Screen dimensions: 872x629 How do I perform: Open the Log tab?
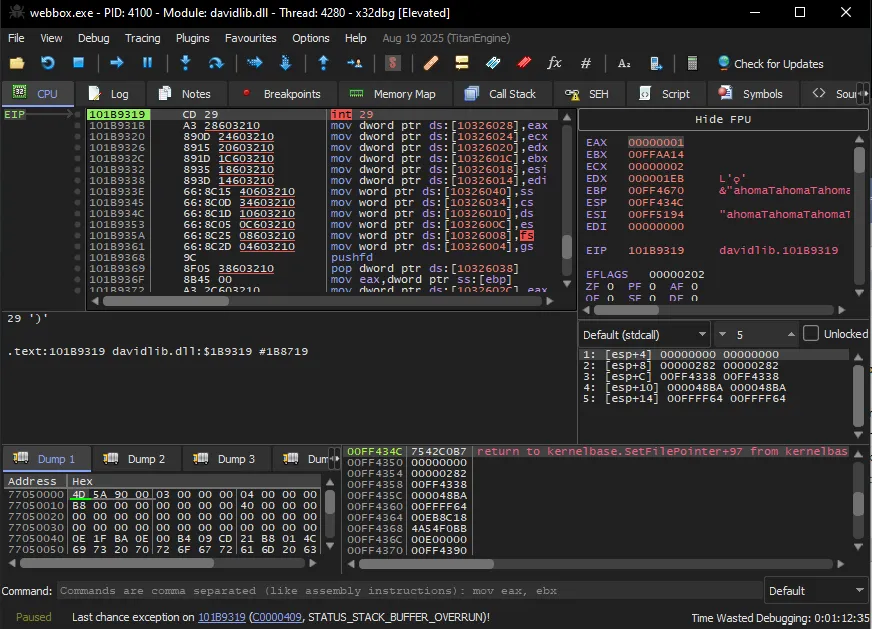(x=109, y=94)
